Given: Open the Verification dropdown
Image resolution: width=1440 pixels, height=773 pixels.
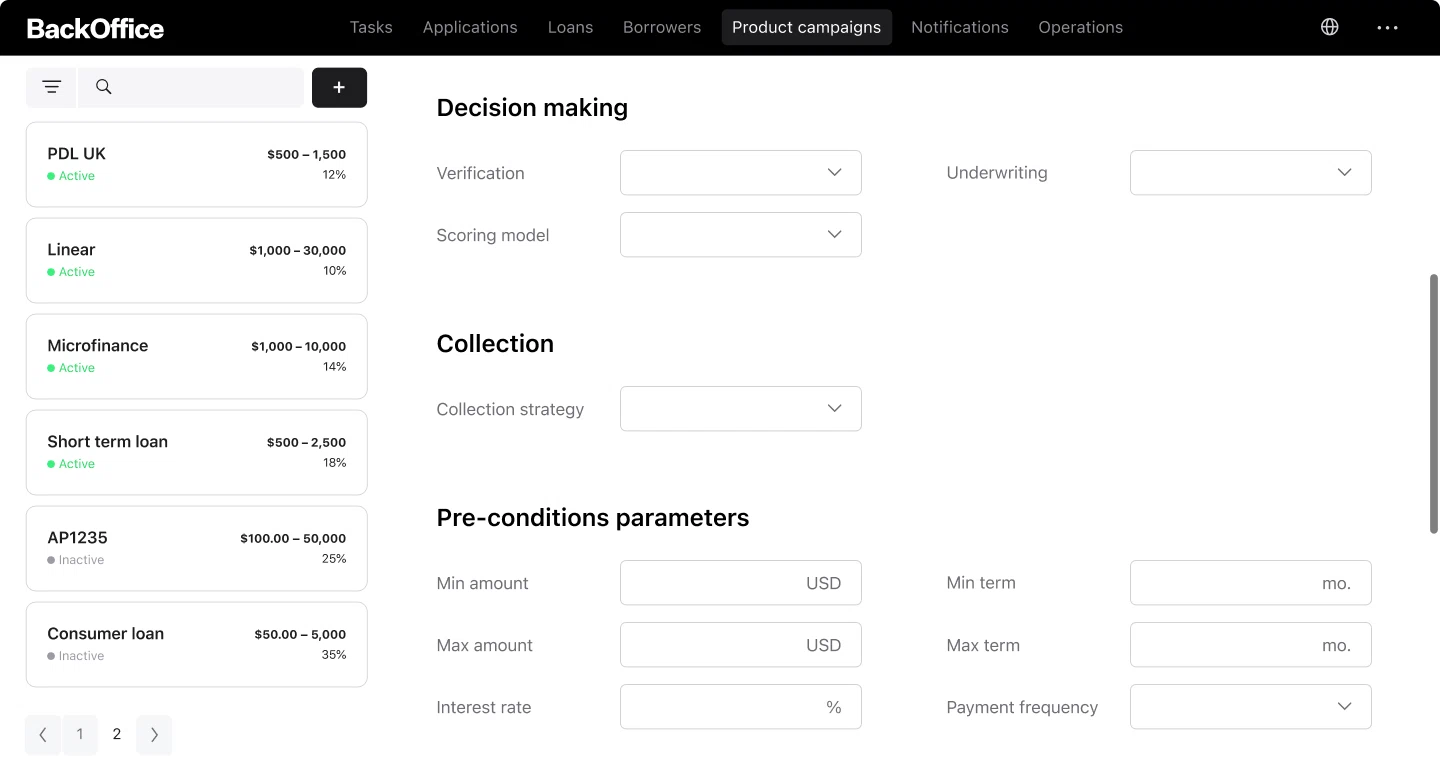Looking at the screenshot, I should 740,172.
